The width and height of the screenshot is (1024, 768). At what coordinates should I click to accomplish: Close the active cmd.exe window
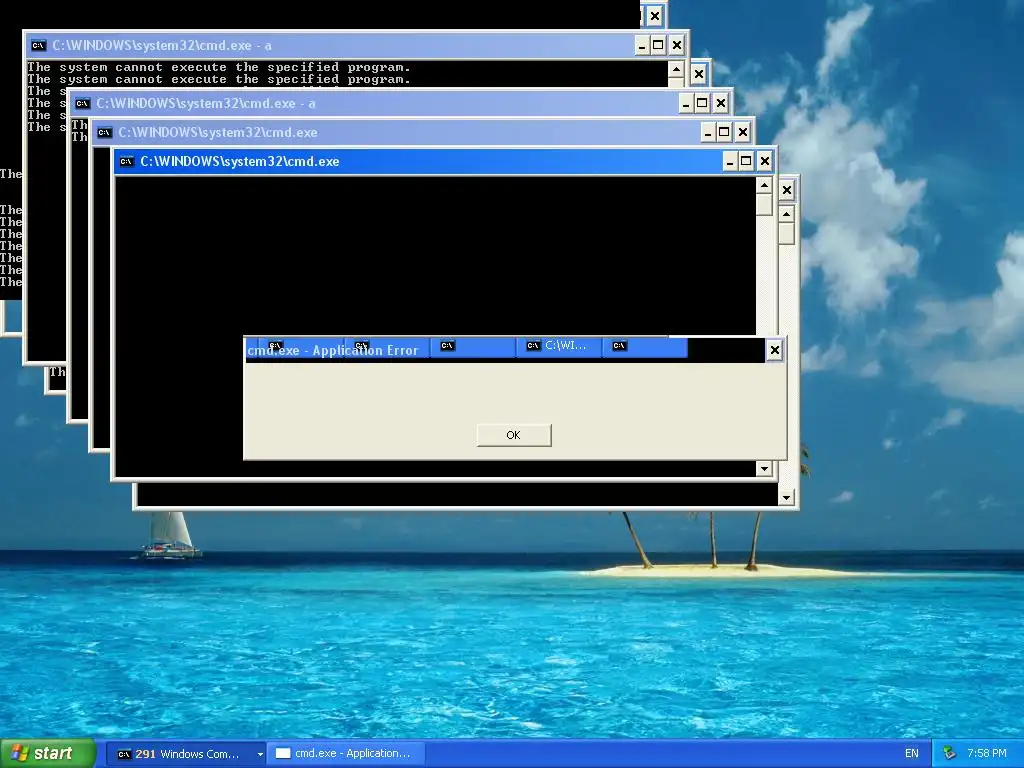pyautogui.click(x=765, y=161)
